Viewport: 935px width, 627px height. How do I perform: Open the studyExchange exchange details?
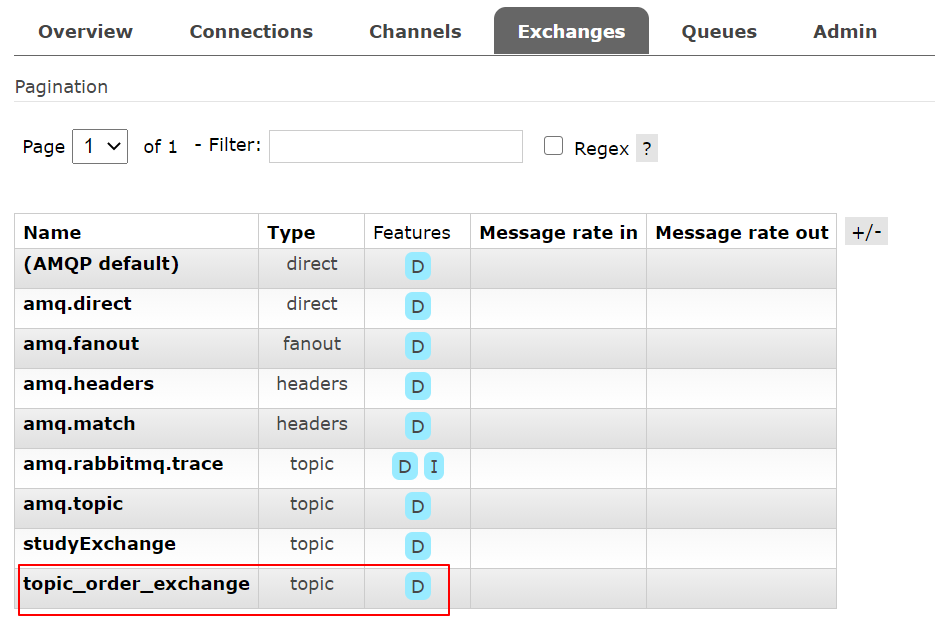coord(99,544)
